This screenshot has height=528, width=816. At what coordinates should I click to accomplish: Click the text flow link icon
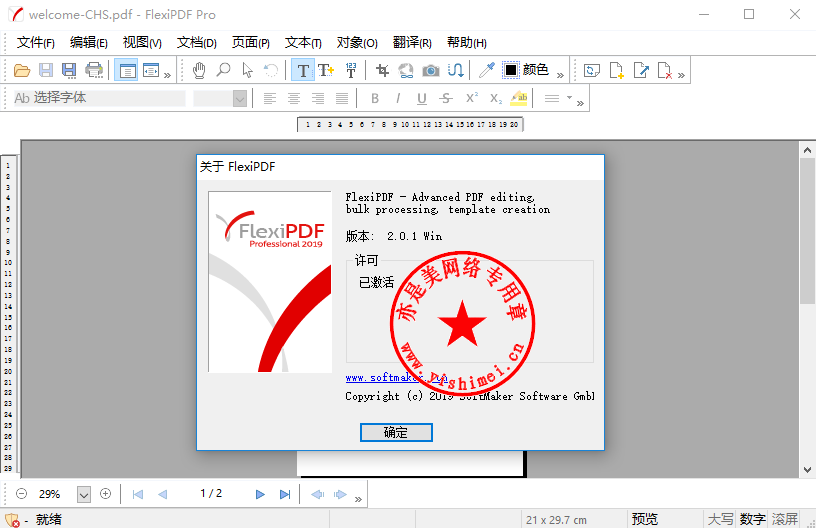455,70
